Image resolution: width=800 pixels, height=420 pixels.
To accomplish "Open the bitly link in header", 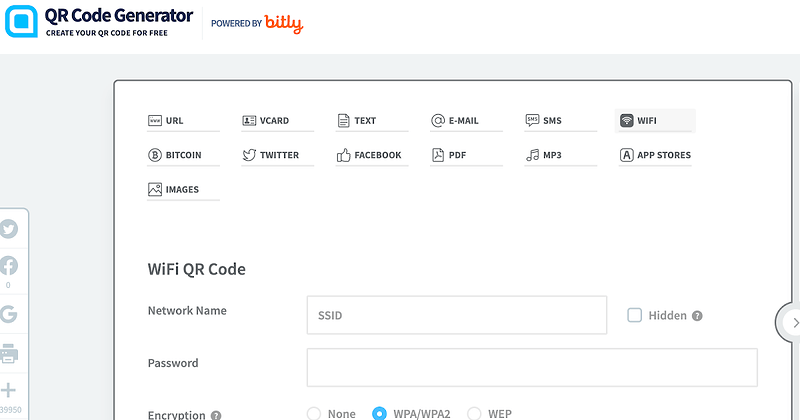I will [284, 24].
